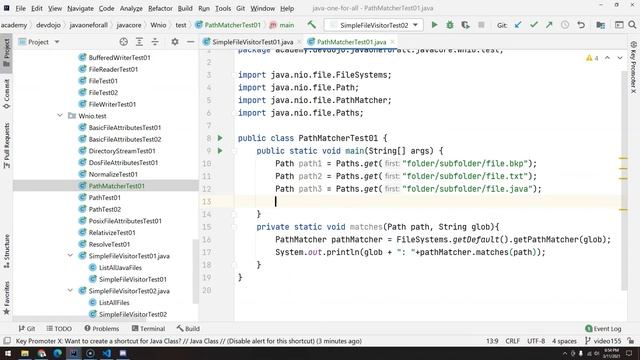Open the Windows Start menu
640x360 pixels.
[8, 353]
